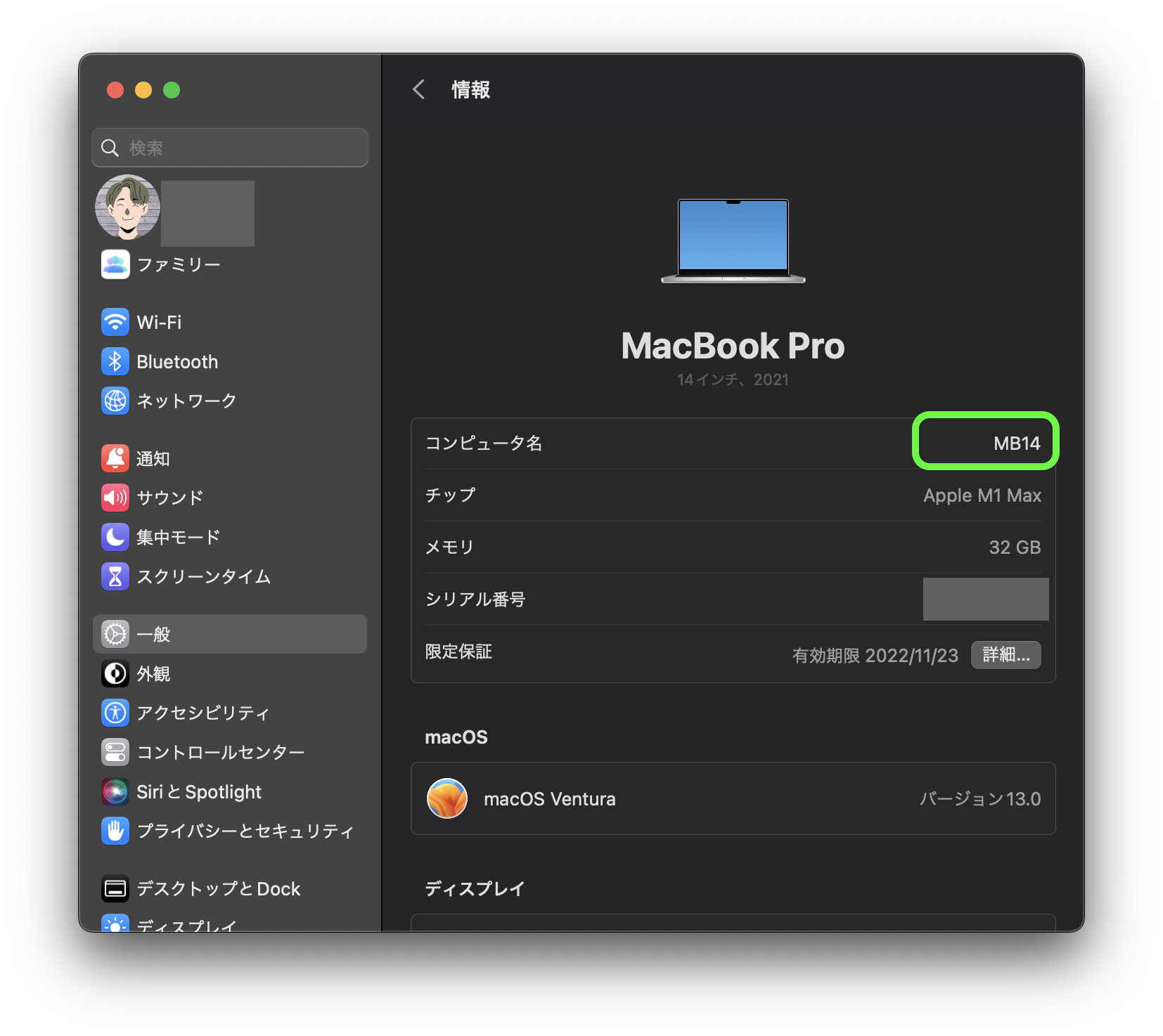The width and height of the screenshot is (1163, 1036).
Task: Focus the 検索 search field
Action: [230, 148]
